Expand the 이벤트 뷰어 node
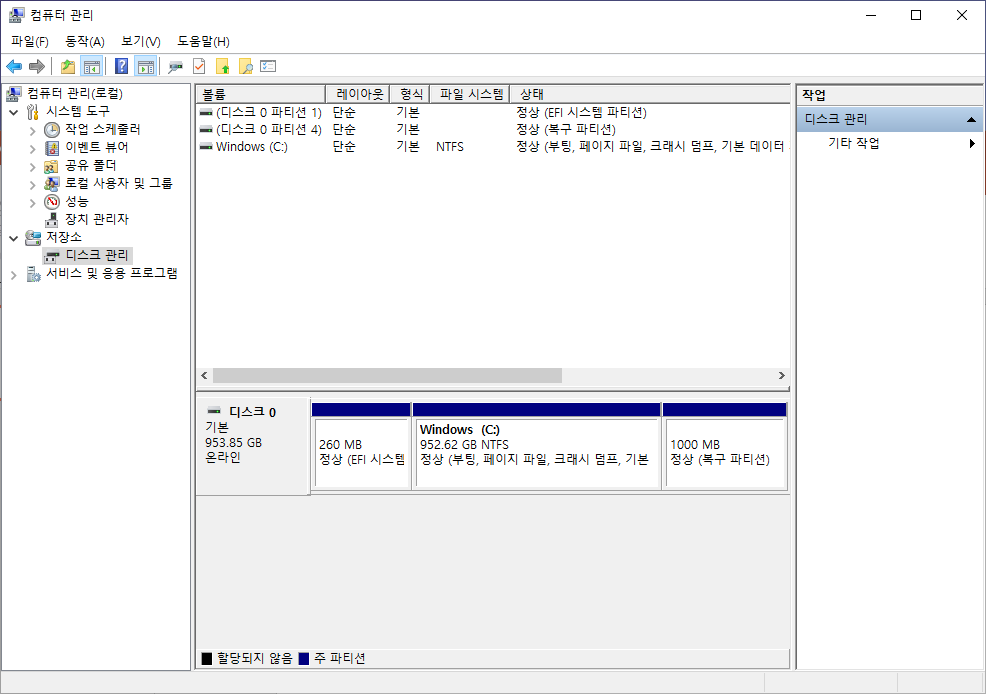The image size is (986, 694). tap(33, 149)
